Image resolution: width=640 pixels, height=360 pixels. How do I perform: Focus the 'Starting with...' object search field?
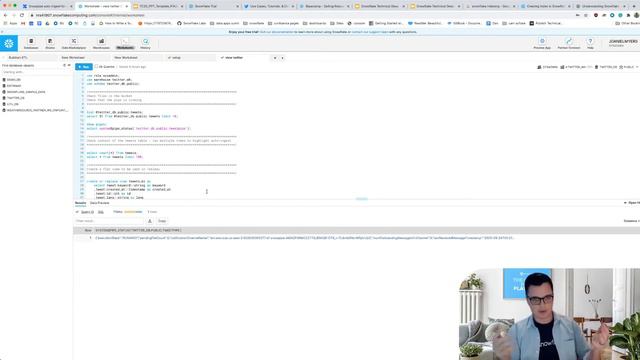(x=36, y=72)
